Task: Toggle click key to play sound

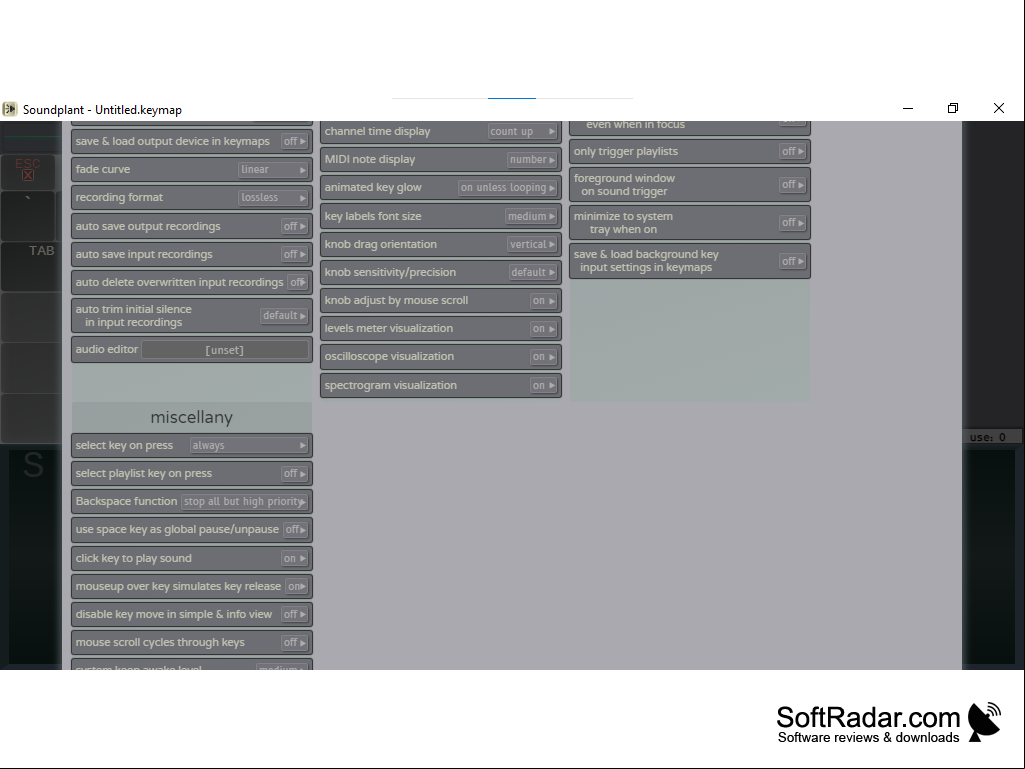Action: click(x=294, y=558)
